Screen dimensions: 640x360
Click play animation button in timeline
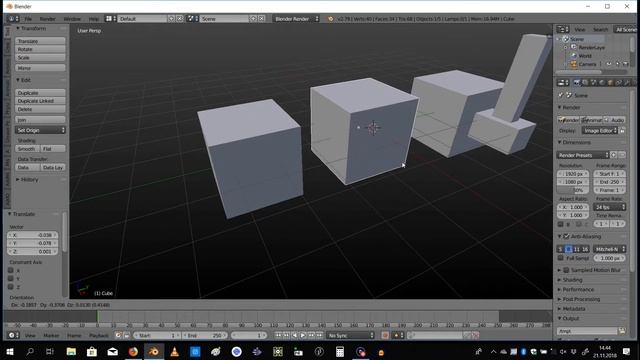click(303, 336)
